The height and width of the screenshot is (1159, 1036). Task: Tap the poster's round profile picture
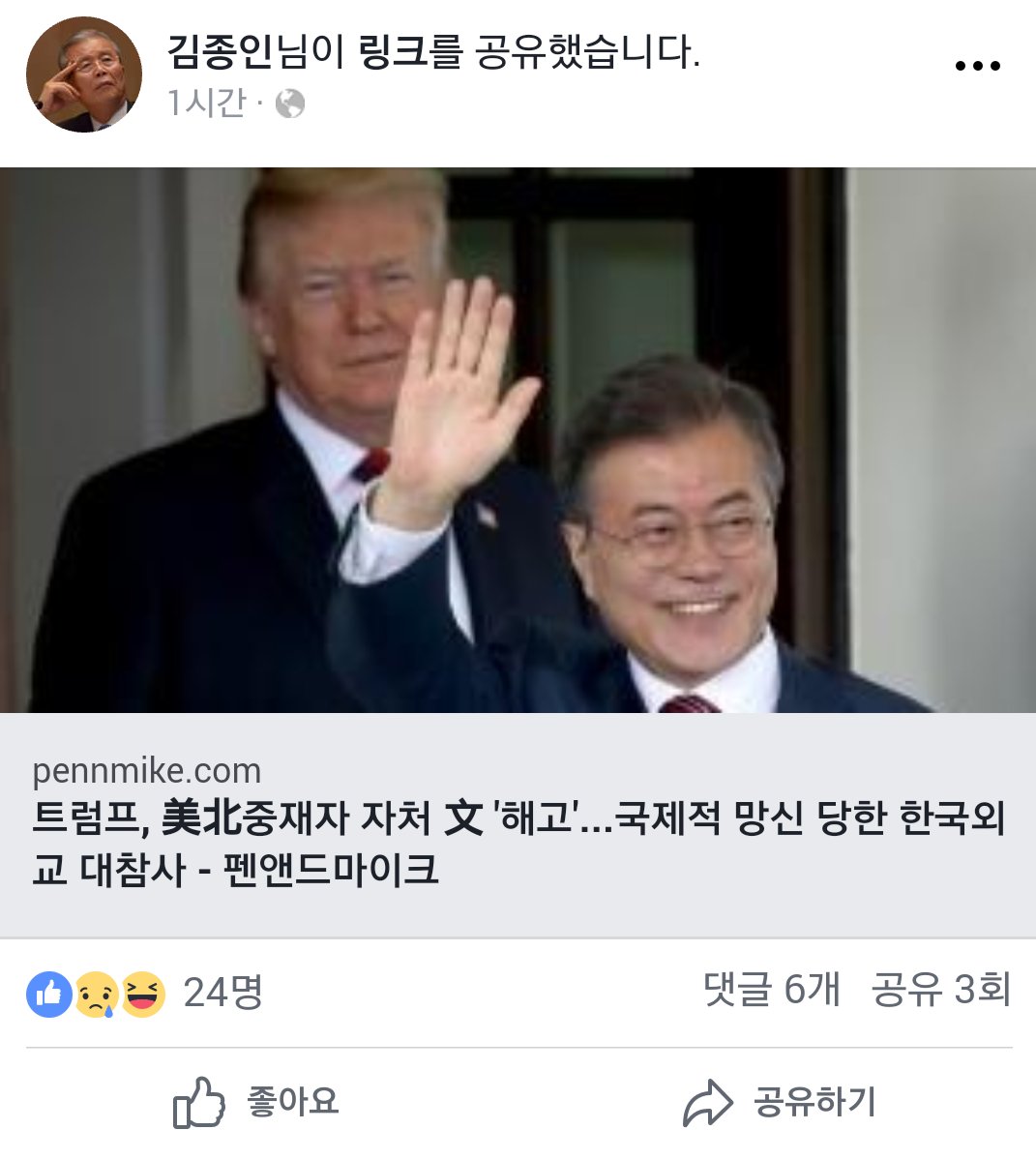tap(83, 74)
